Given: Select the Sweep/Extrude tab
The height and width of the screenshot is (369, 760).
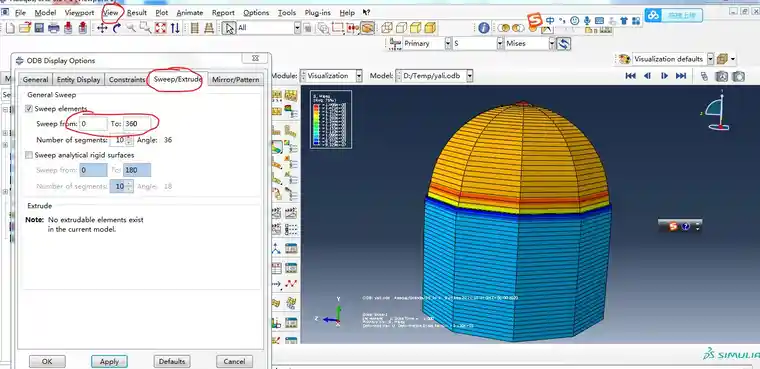Looking at the screenshot, I should coord(178,79).
